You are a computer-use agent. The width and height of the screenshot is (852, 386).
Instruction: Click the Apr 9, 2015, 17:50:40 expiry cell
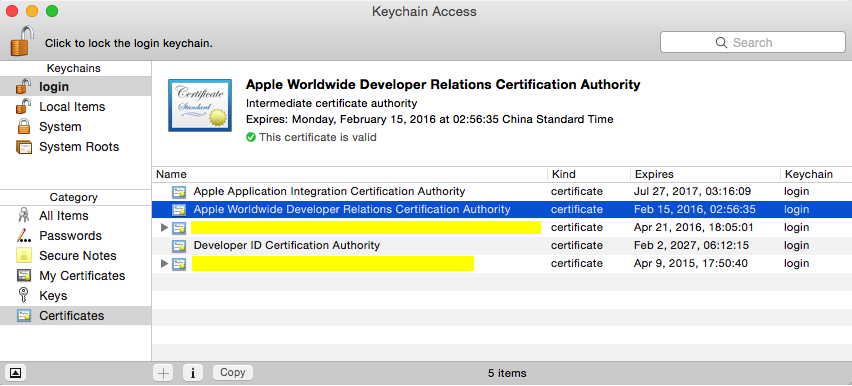click(x=691, y=263)
